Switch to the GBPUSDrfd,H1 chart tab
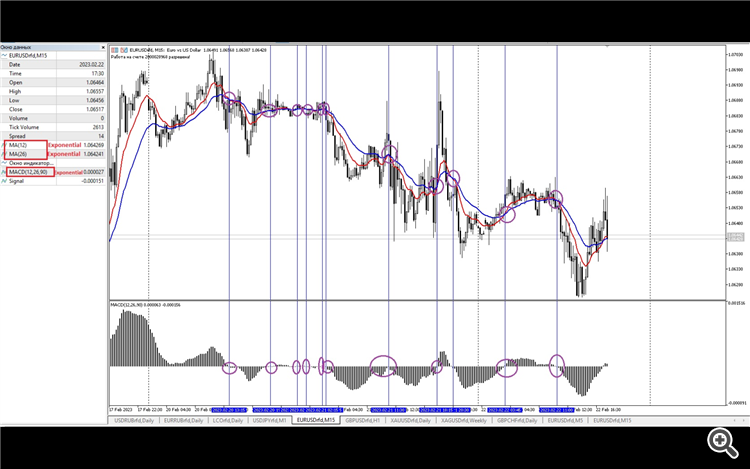Screen dimensions: 750x469 click(362, 420)
